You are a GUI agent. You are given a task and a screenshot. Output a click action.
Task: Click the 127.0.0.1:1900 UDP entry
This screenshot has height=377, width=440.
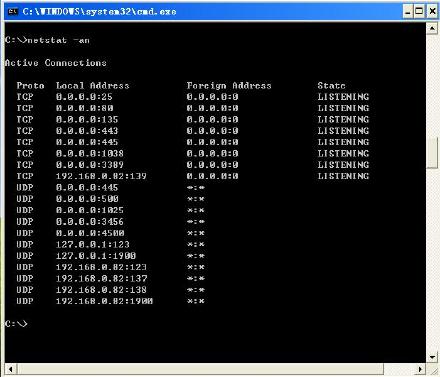(x=96, y=256)
